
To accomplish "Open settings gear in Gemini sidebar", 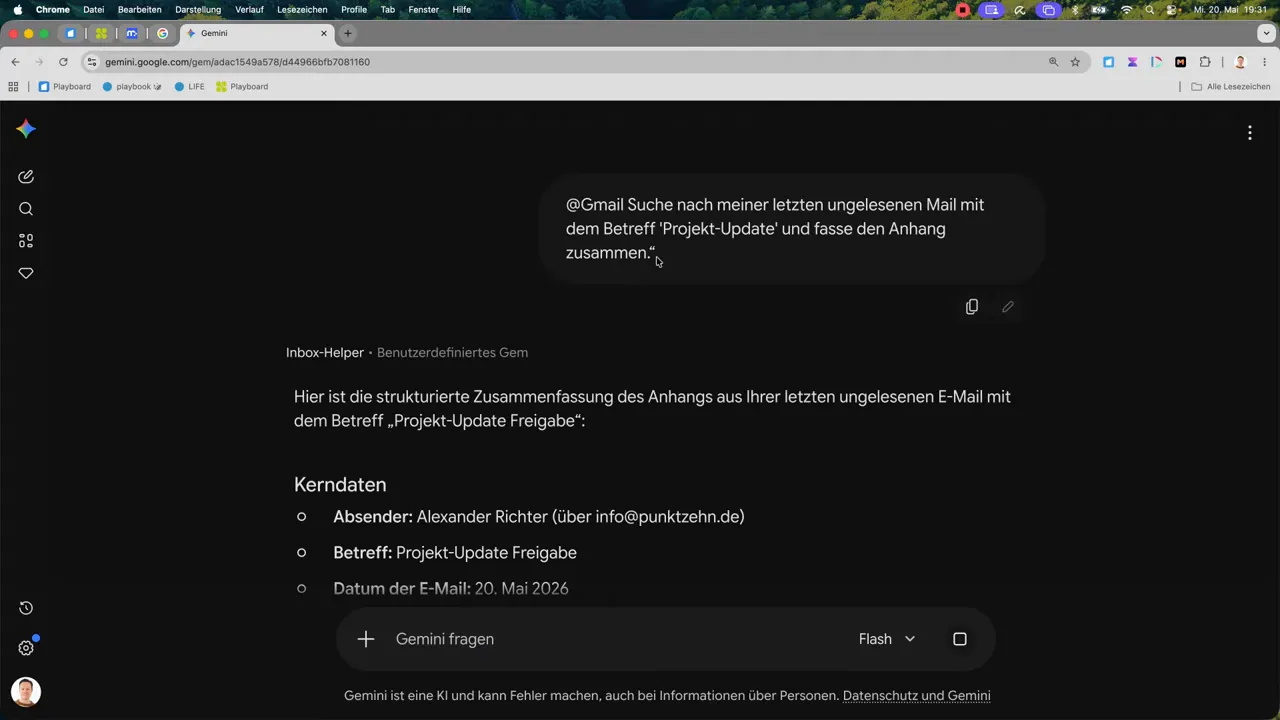I will point(26,648).
